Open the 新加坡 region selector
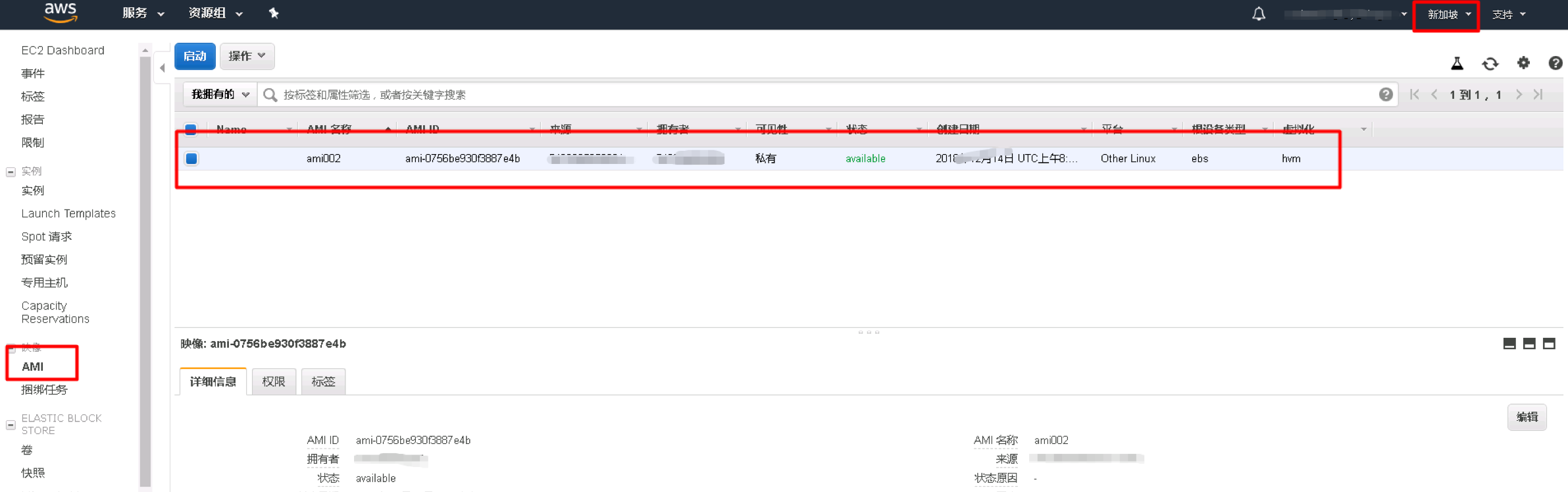 coord(1448,14)
